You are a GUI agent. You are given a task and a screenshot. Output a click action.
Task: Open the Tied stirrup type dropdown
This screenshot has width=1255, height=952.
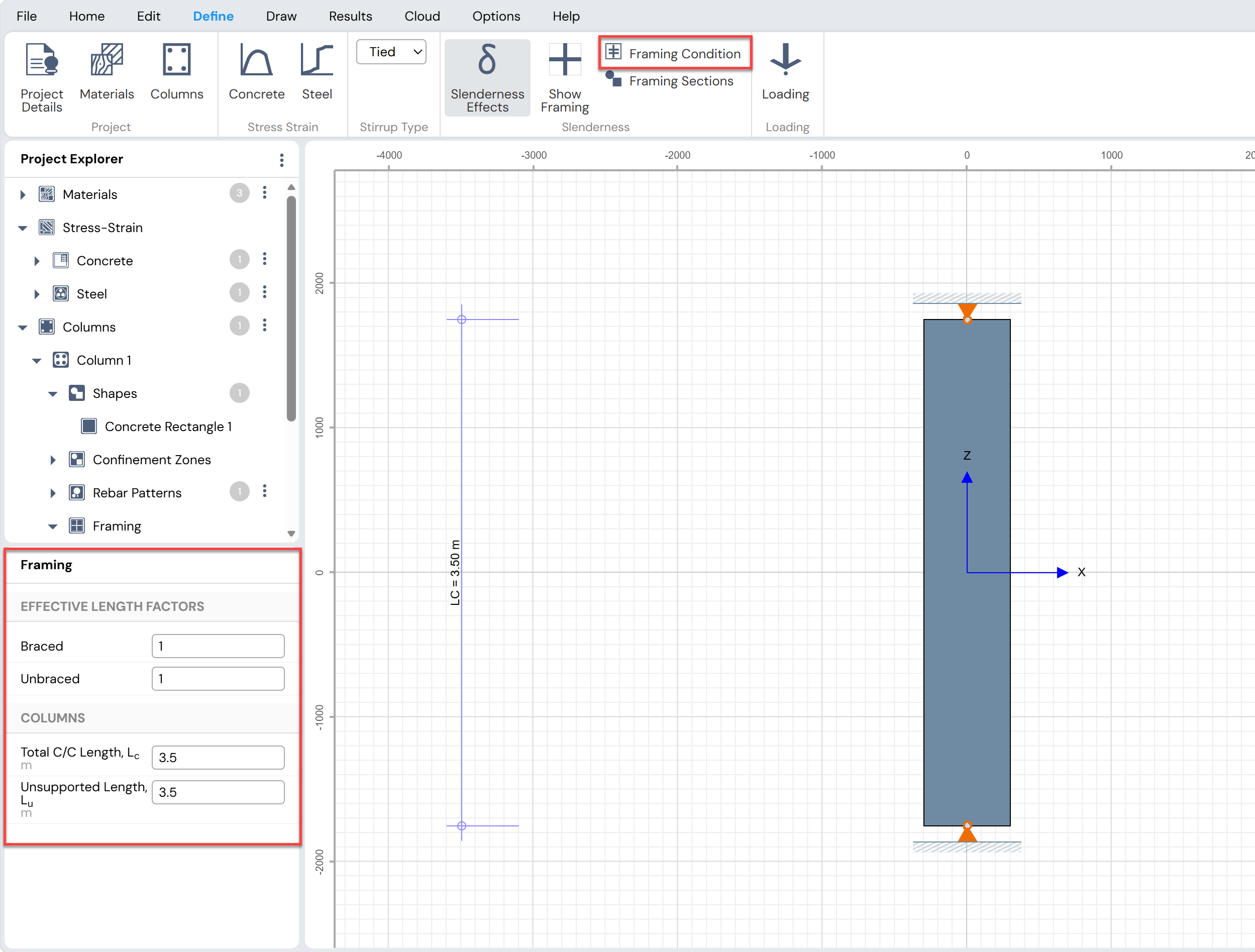coord(391,52)
